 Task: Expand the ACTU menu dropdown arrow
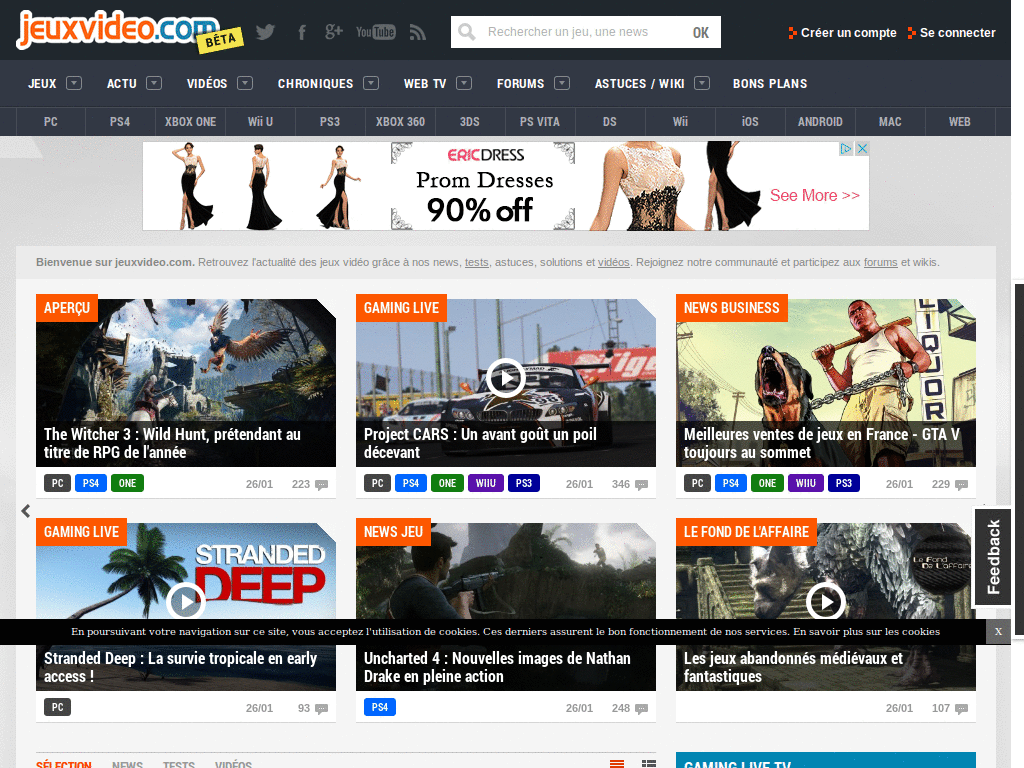tap(154, 83)
